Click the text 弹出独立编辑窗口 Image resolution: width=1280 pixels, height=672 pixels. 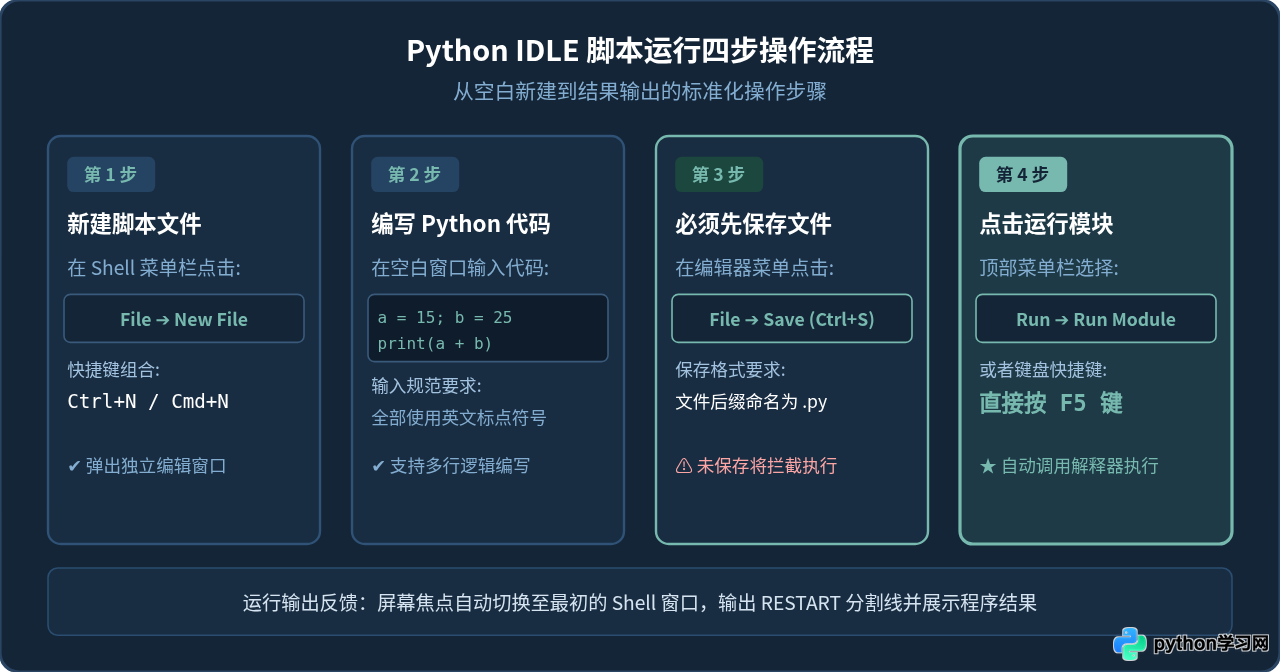click(x=156, y=466)
